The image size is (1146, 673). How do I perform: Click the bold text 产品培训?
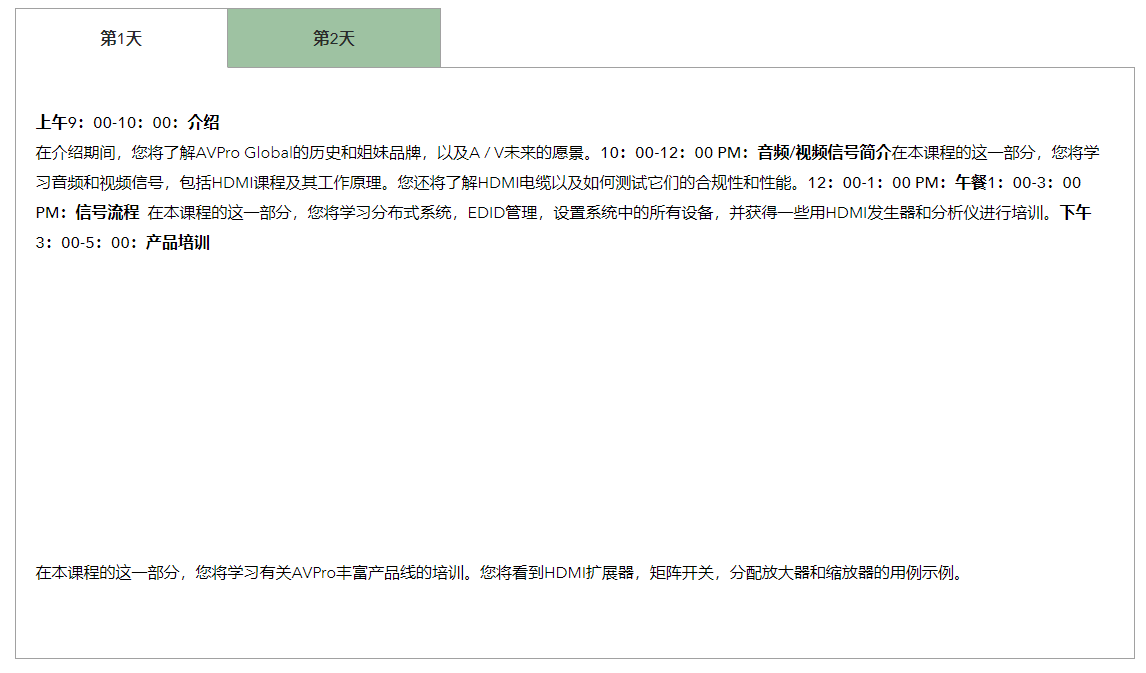[178, 242]
